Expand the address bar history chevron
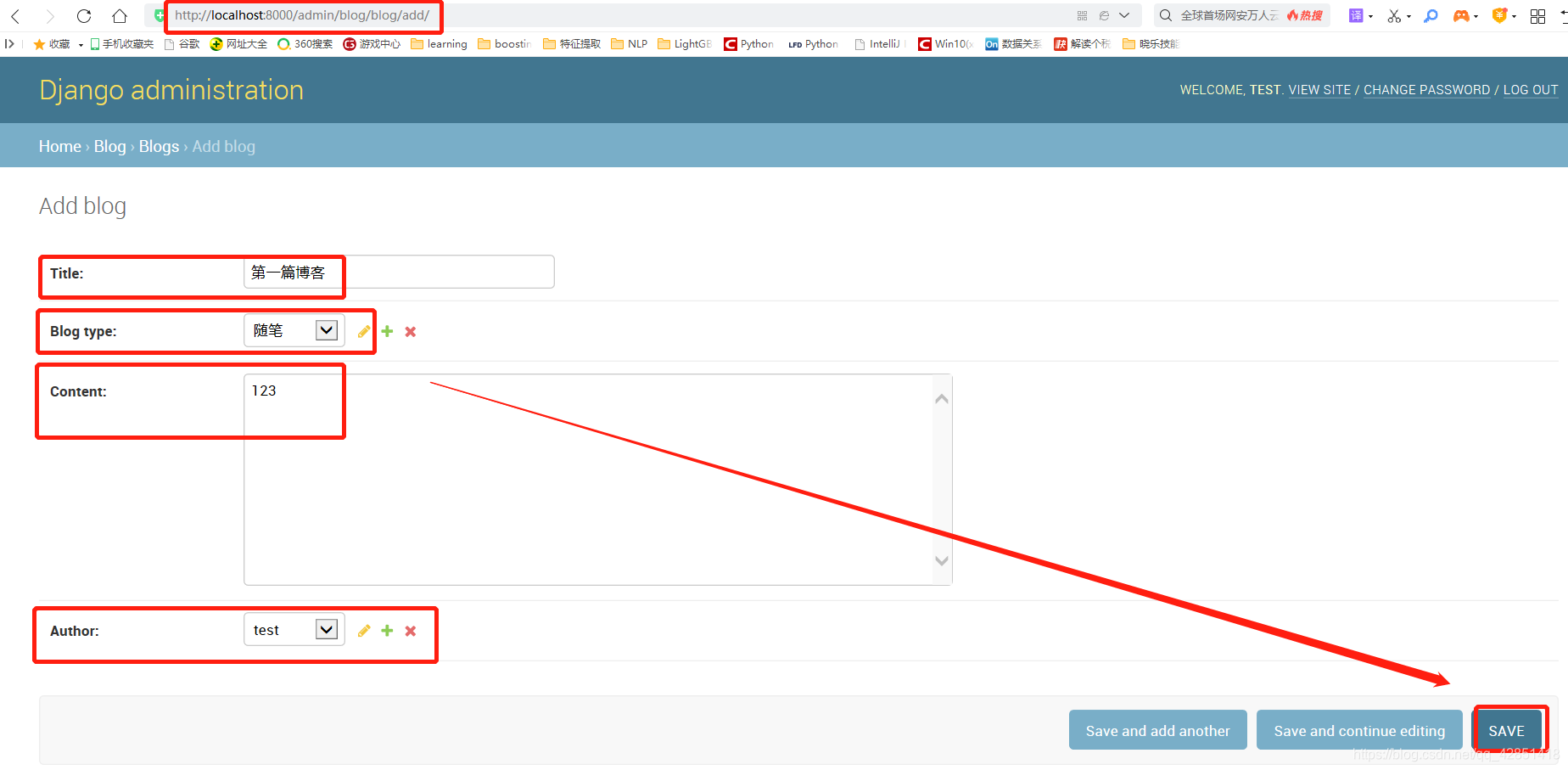Viewport: 1568px width, 770px height. (x=1124, y=16)
